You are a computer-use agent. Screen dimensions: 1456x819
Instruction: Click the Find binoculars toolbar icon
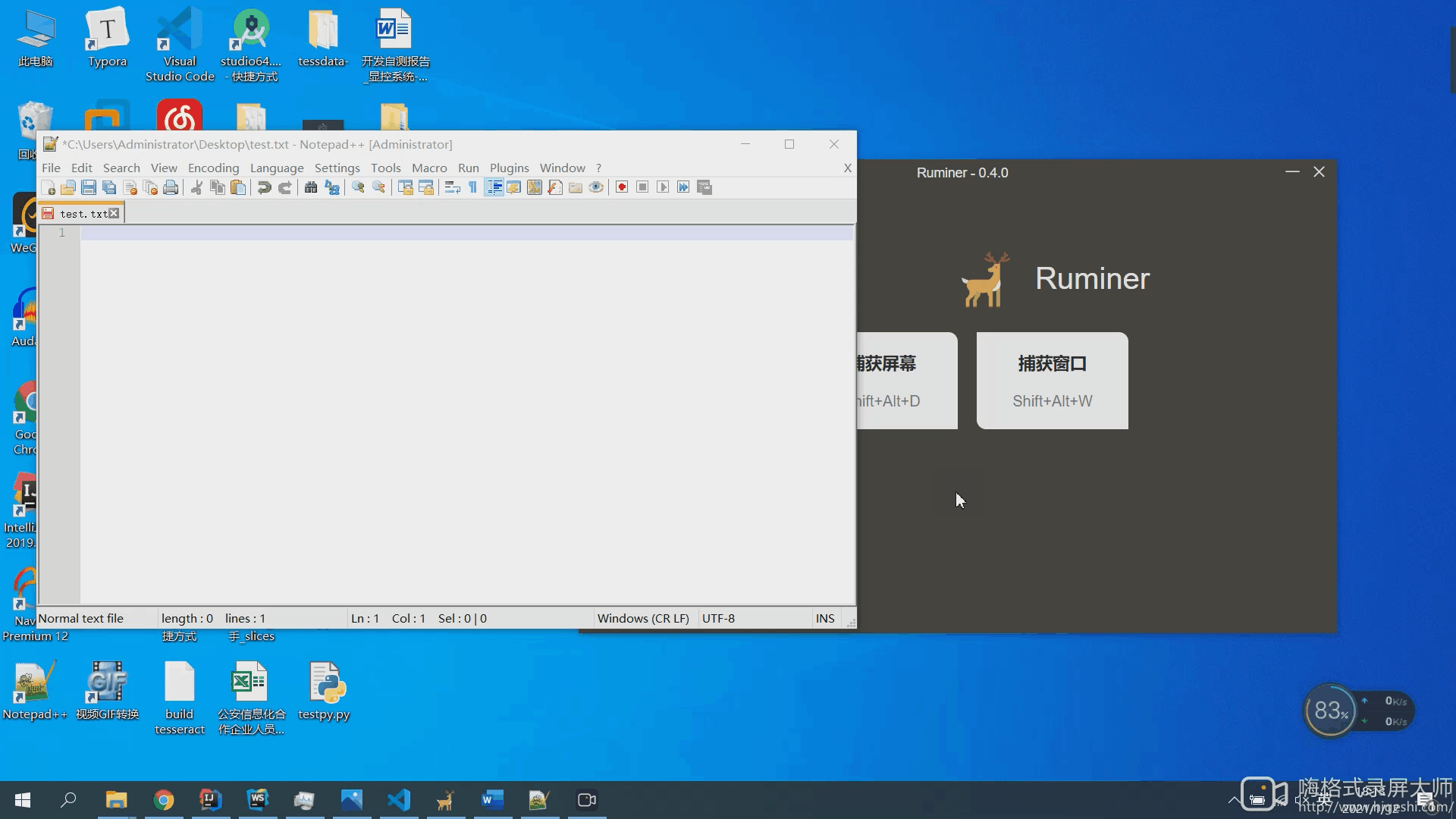[x=311, y=187]
